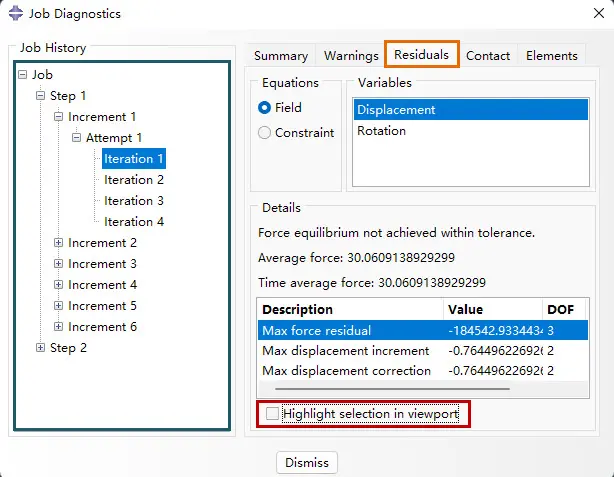Select the Max displacement increment row
The height and width of the screenshot is (477, 614).
[422, 351]
